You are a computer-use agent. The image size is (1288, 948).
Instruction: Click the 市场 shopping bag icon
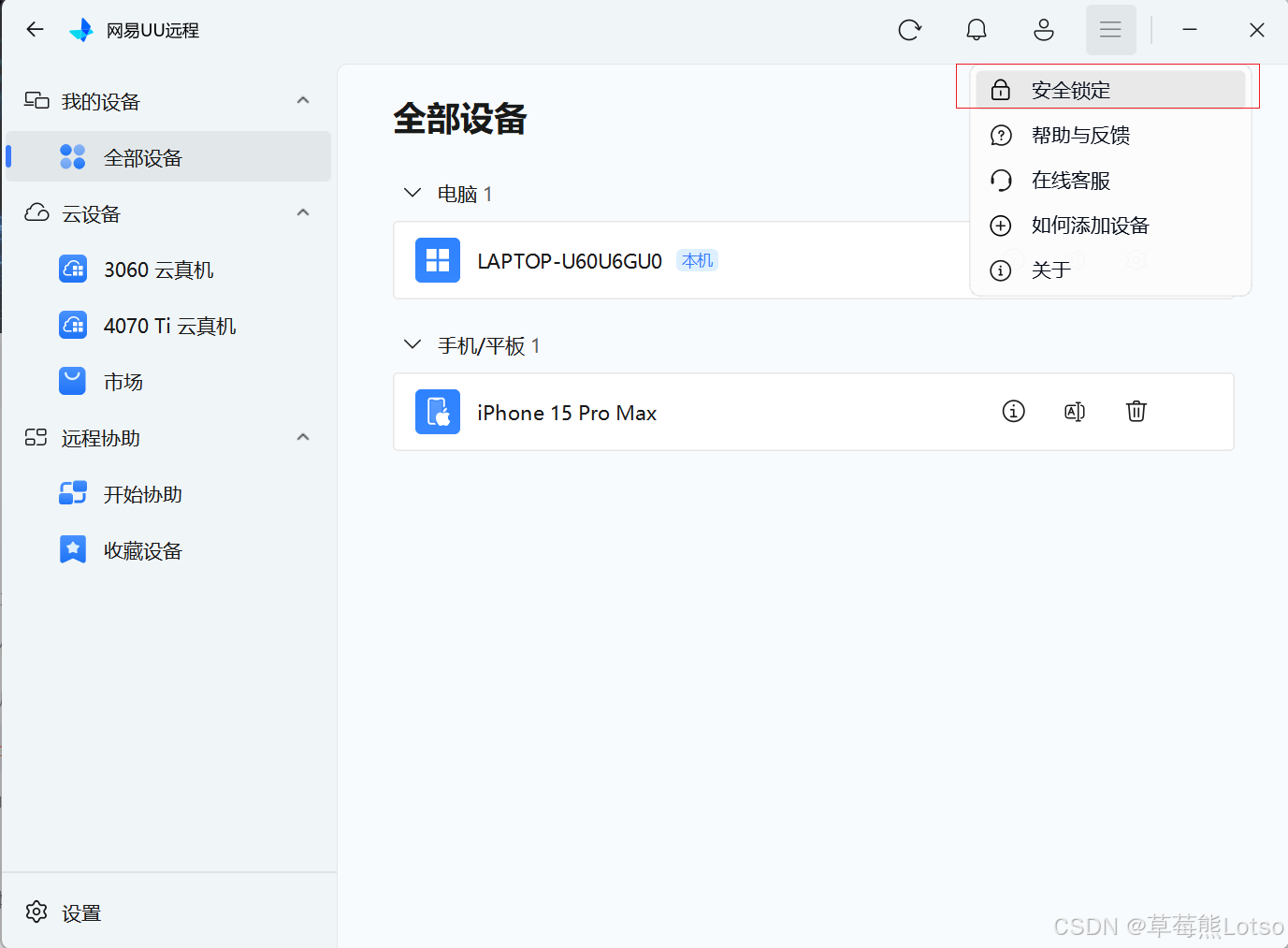coord(73,381)
